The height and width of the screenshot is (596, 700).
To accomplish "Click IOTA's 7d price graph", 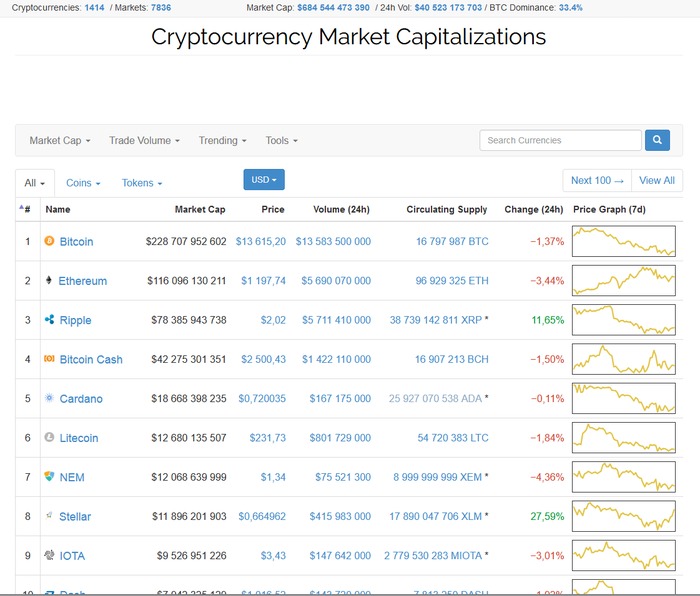I will point(624,555).
